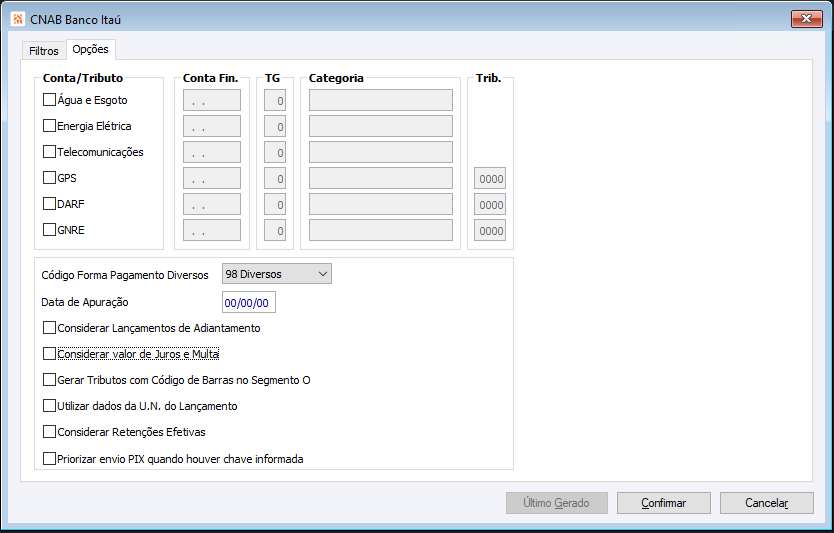Click TG field in Energia Elétrica row

click(275, 126)
